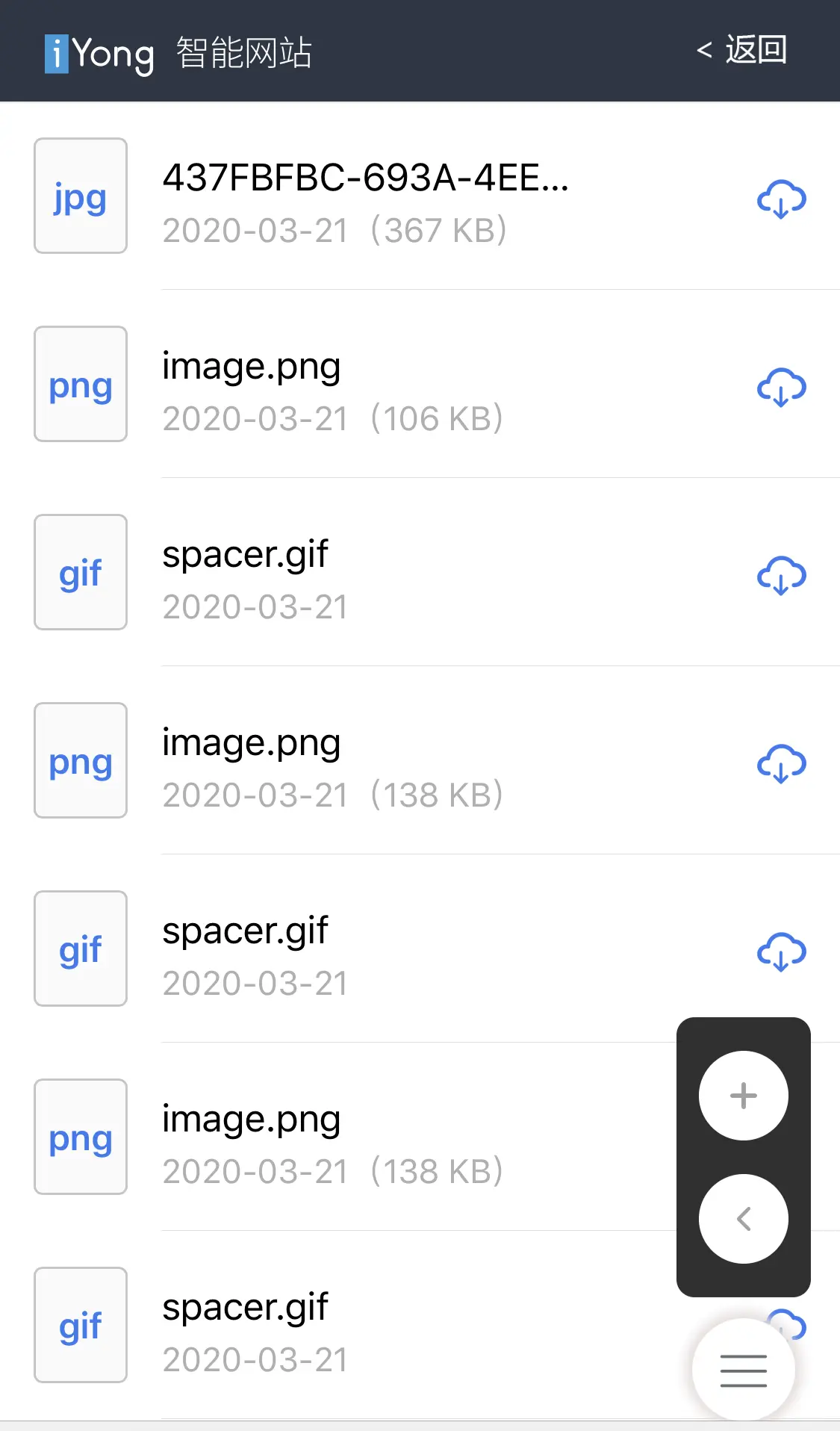Select the spacer.gif file entry at bottom
This screenshot has width=840, height=1431.
click(246, 1306)
